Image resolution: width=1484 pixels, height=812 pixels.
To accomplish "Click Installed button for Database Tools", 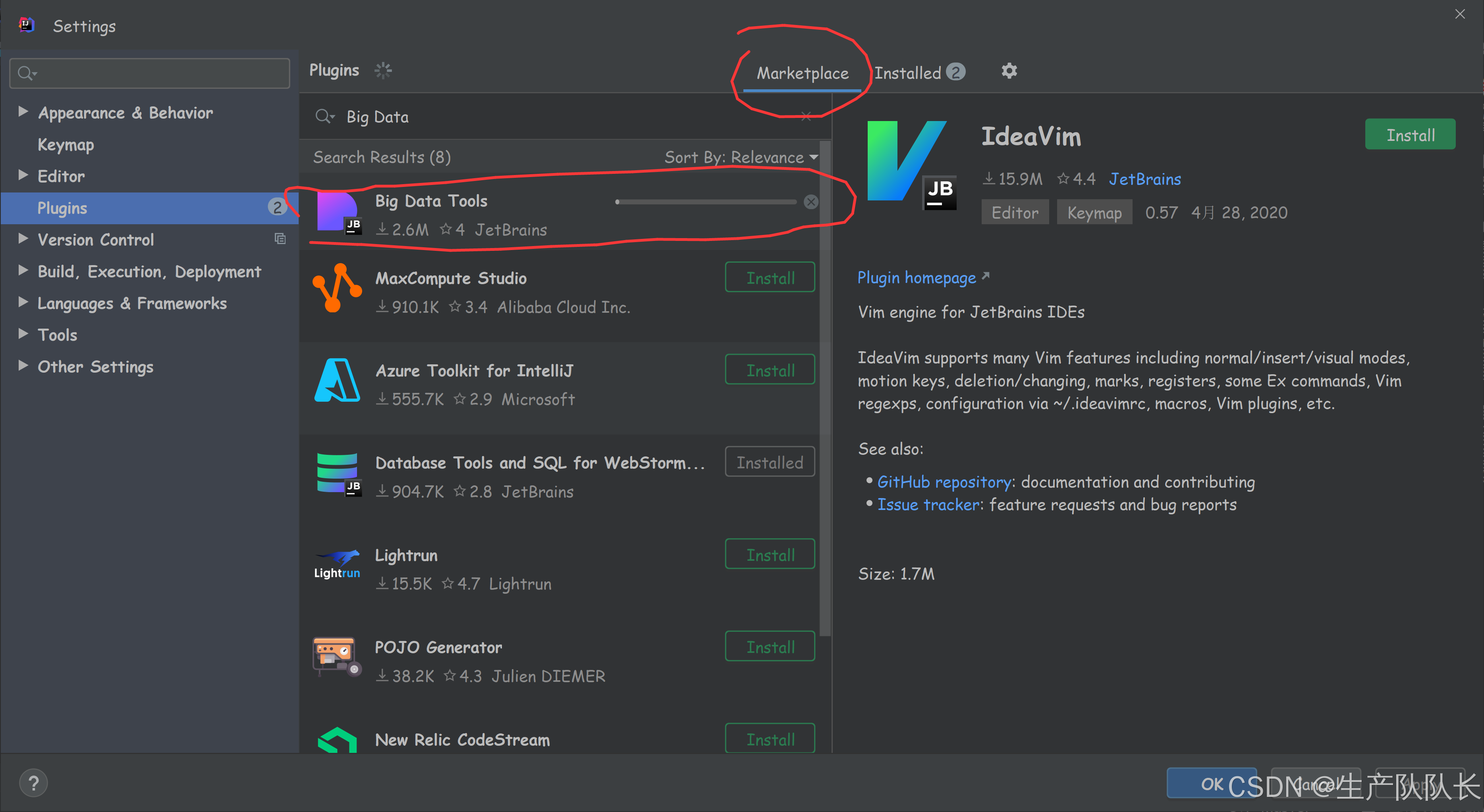I will point(770,462).
